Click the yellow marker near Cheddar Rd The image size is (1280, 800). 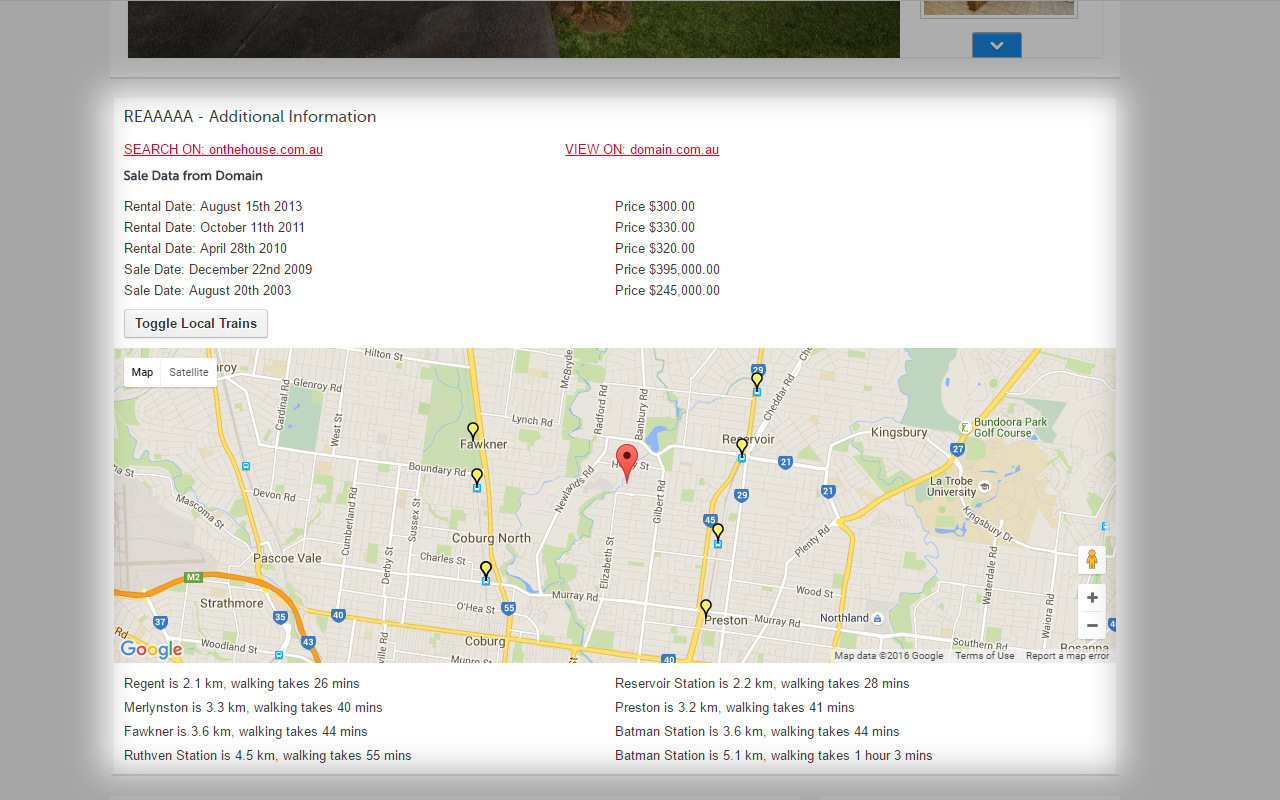coord(757,379)
